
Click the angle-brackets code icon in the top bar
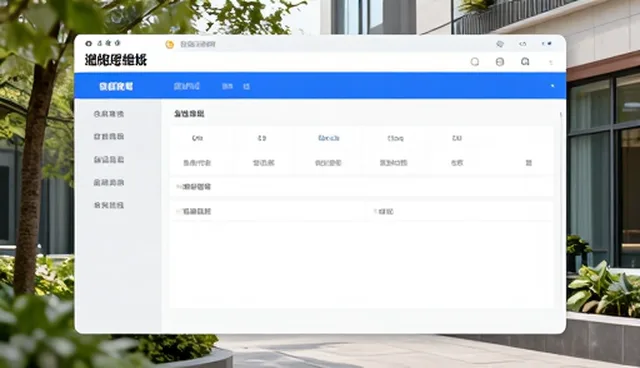523,44
